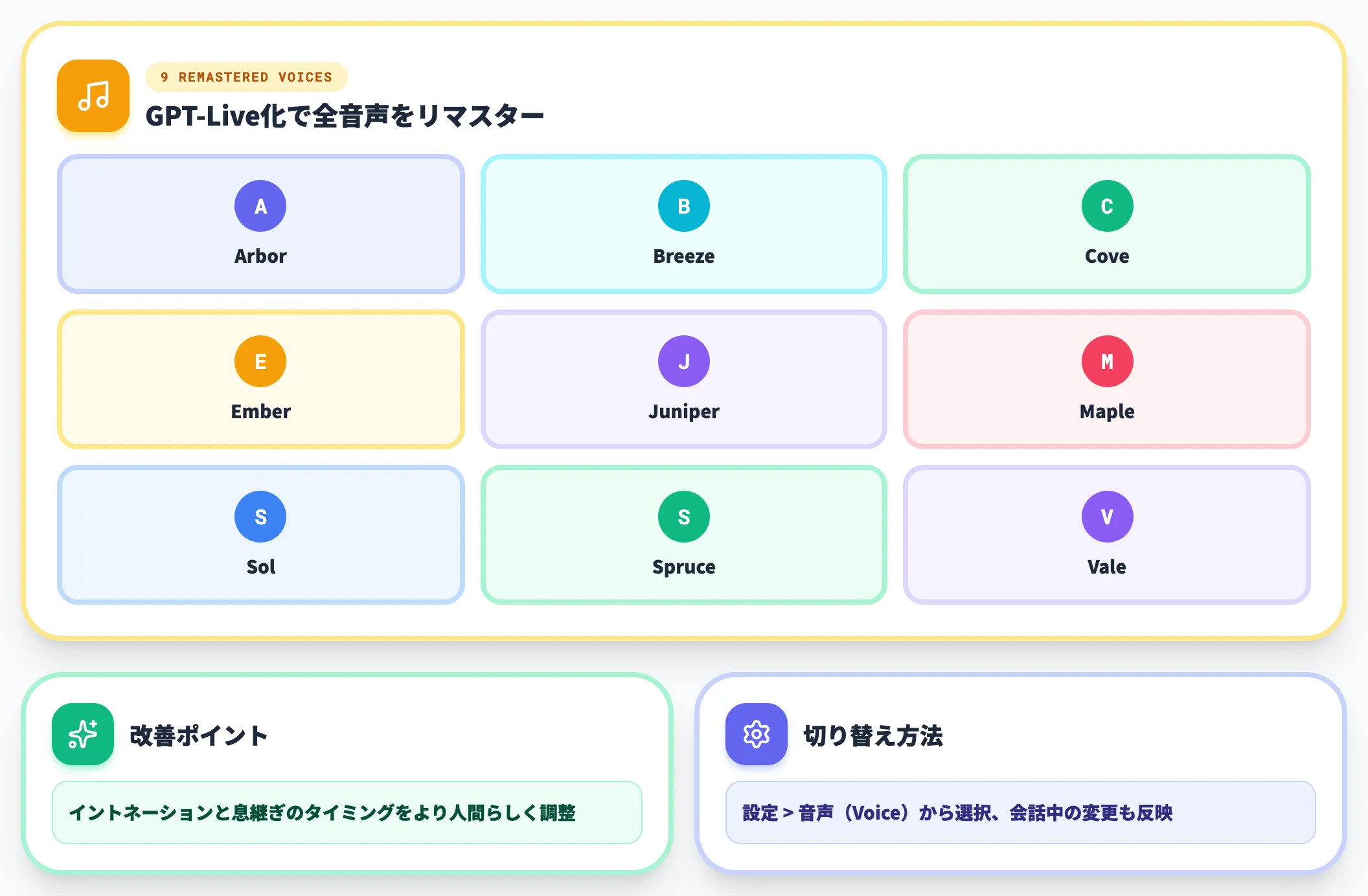The height and width of the screenshot is (896, 1368).
Task: Click the 設定 > 音声（Voice）instruction box
Action: coord(1021,812)
